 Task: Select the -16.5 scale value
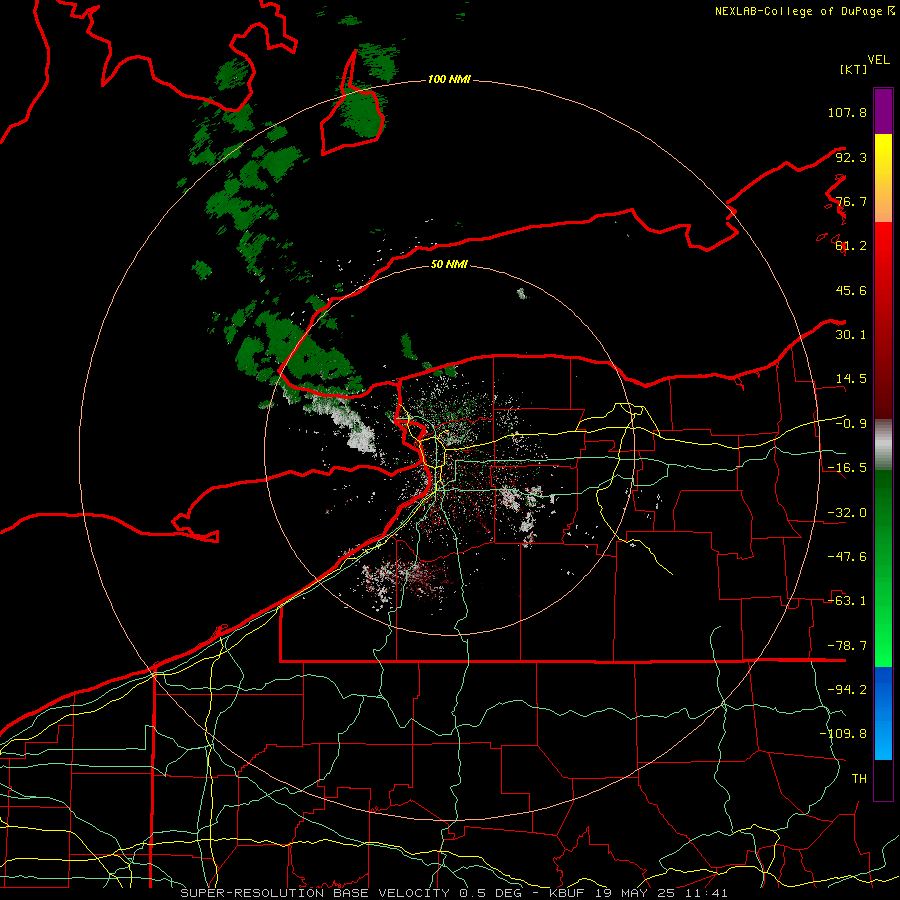pyautogui.click(x=847, y=468)
